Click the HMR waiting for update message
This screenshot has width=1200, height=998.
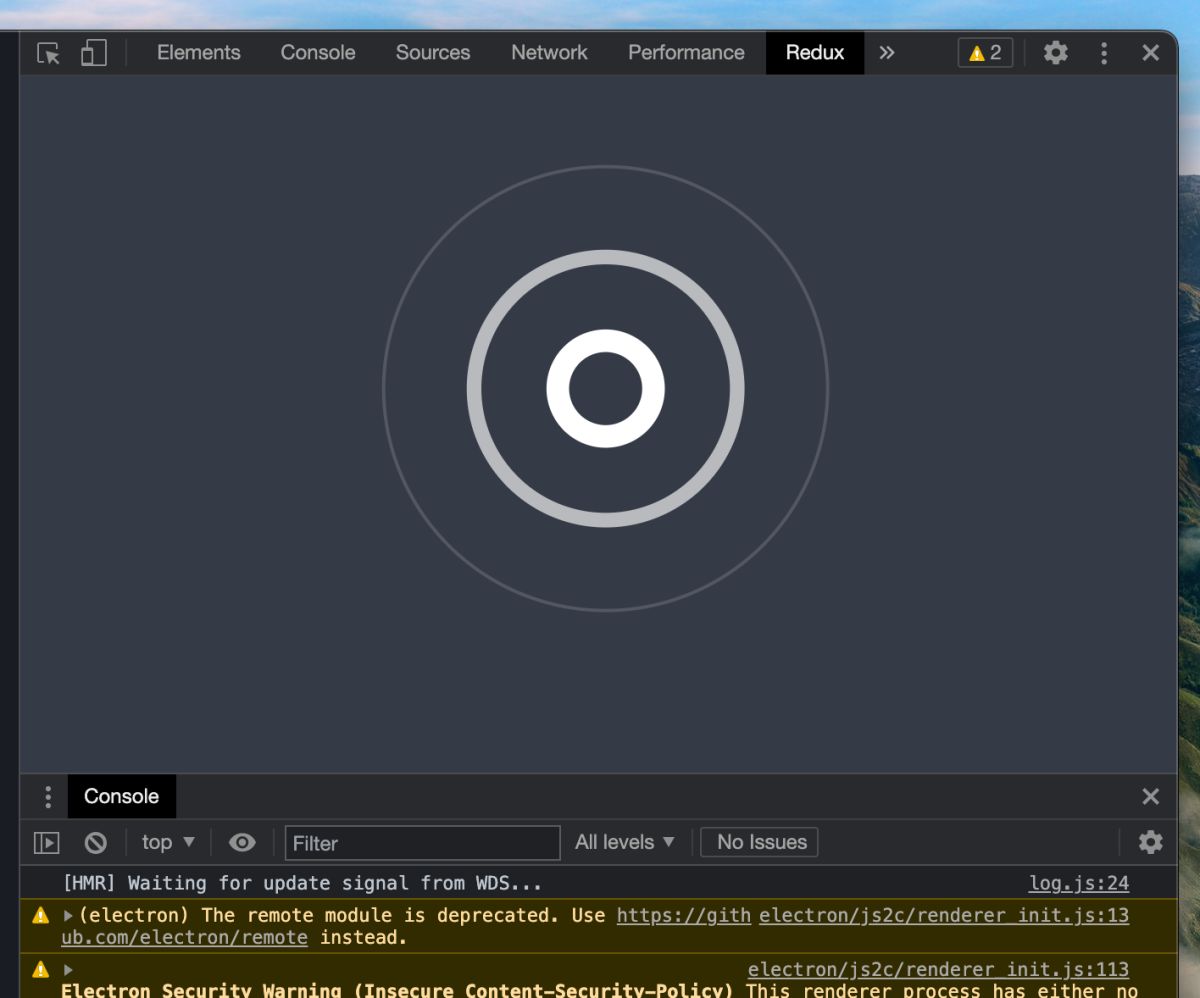[x=302, y=883]
